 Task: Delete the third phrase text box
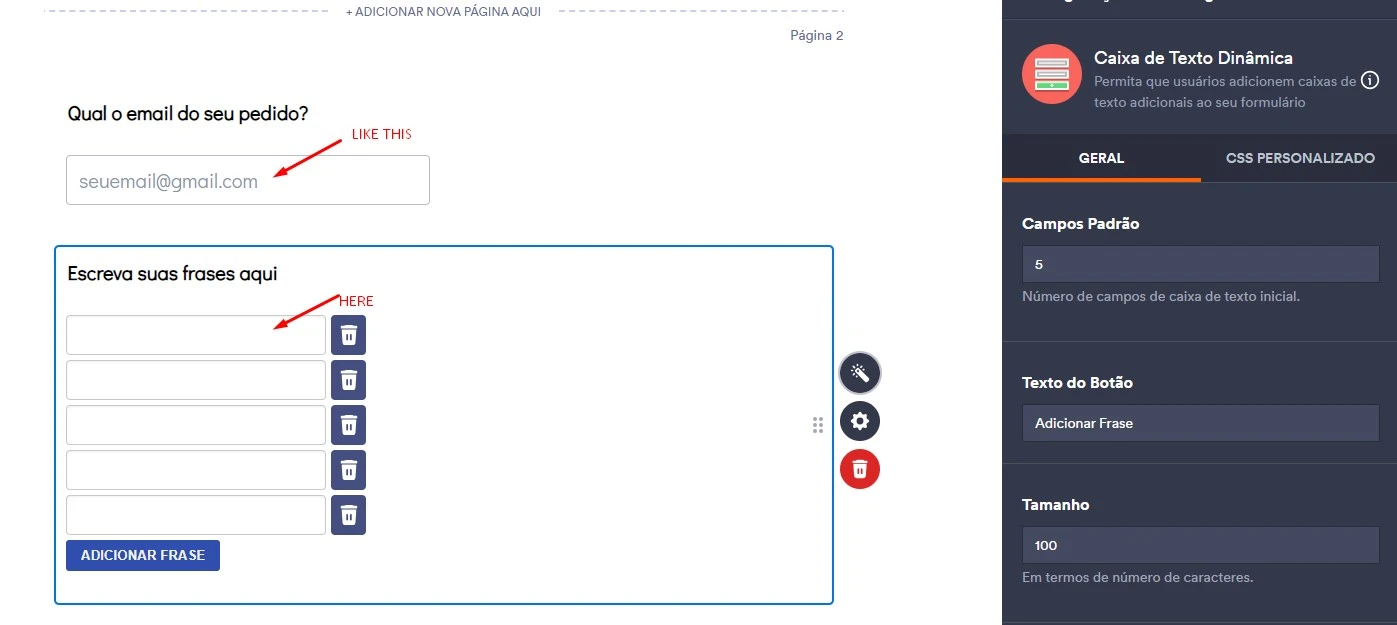point(348,424)
